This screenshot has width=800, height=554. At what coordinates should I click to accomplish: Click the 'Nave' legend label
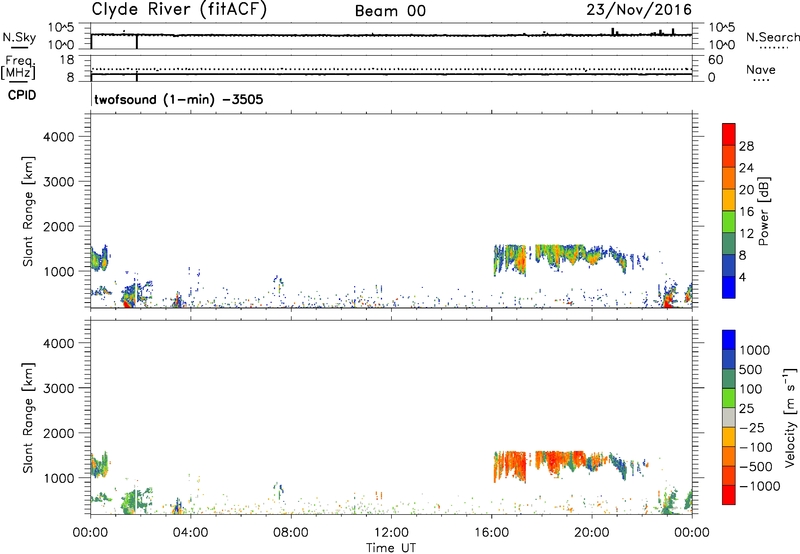760,69
